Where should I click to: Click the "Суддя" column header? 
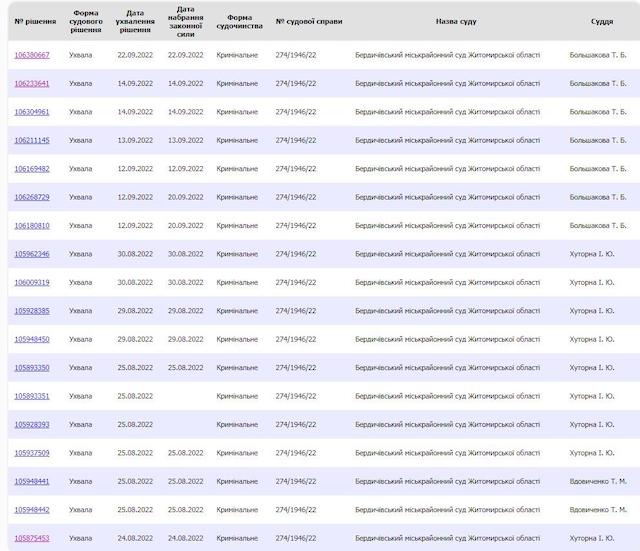601,21
